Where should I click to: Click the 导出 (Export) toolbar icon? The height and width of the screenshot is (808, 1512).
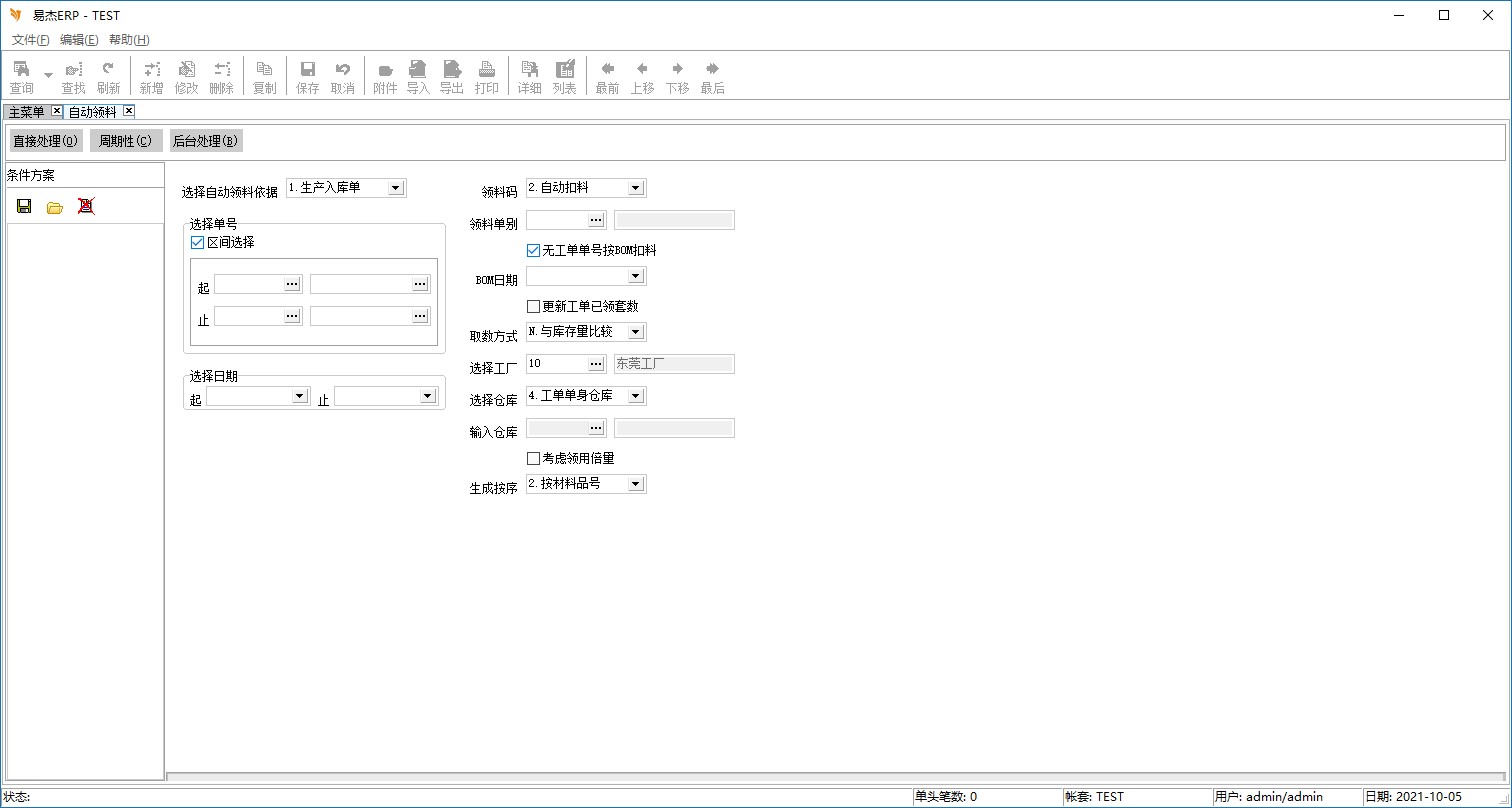[452, 76]
